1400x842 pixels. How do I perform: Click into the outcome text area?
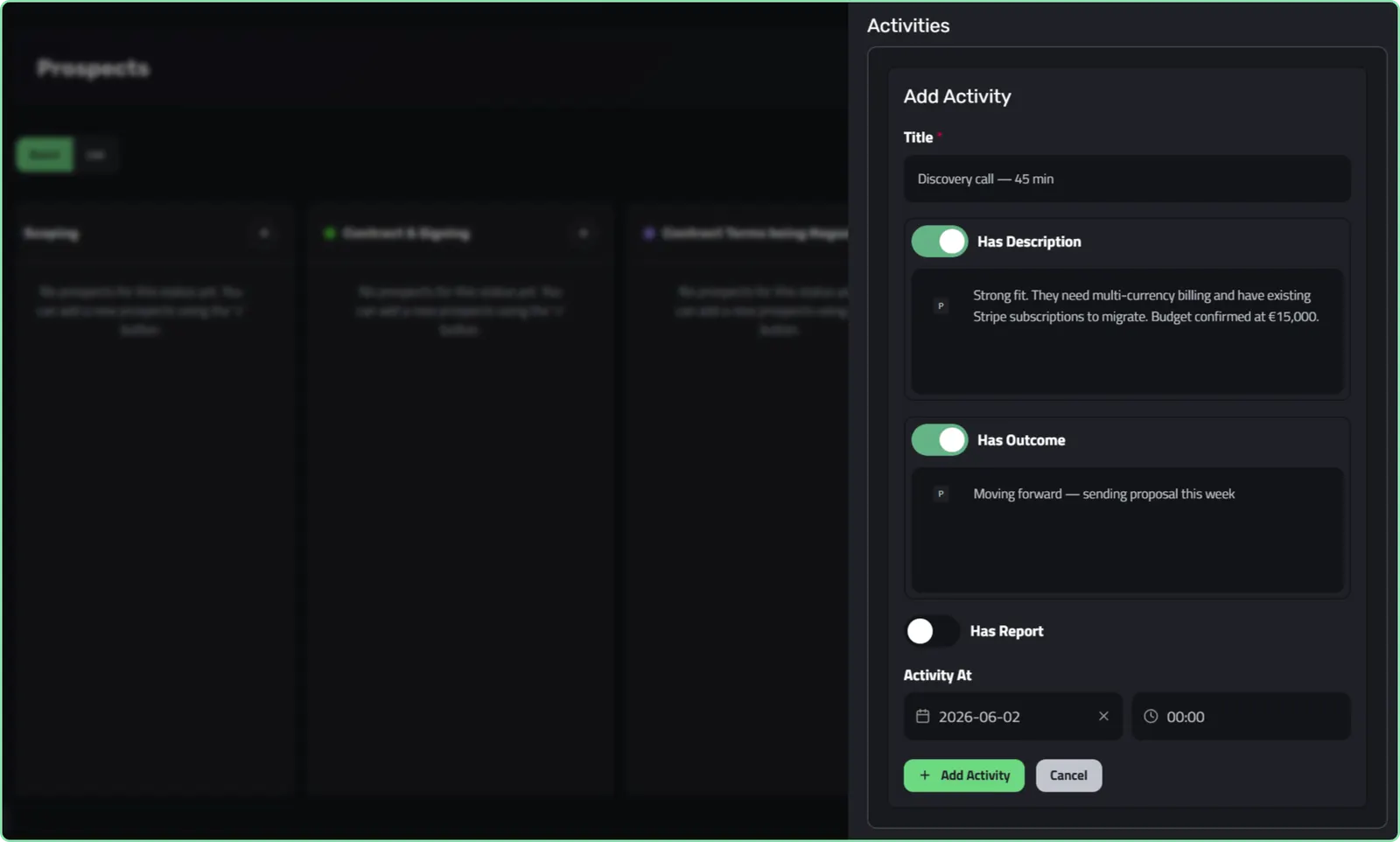point(1127,530)
